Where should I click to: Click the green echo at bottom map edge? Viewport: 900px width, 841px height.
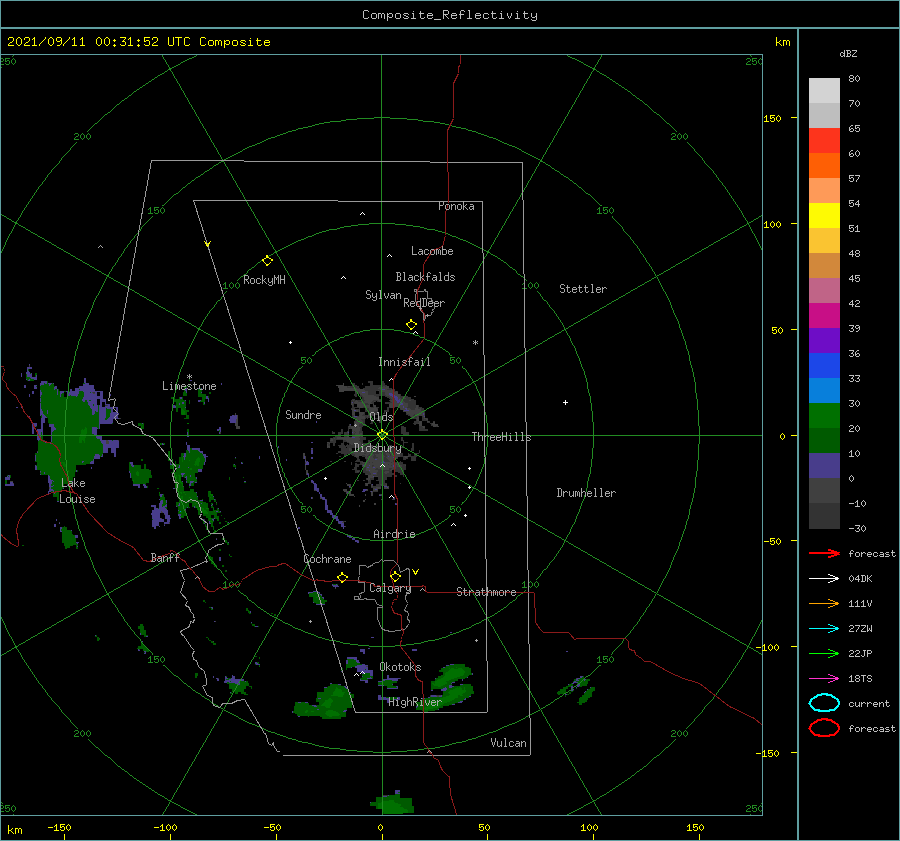[x=393, y=804]
